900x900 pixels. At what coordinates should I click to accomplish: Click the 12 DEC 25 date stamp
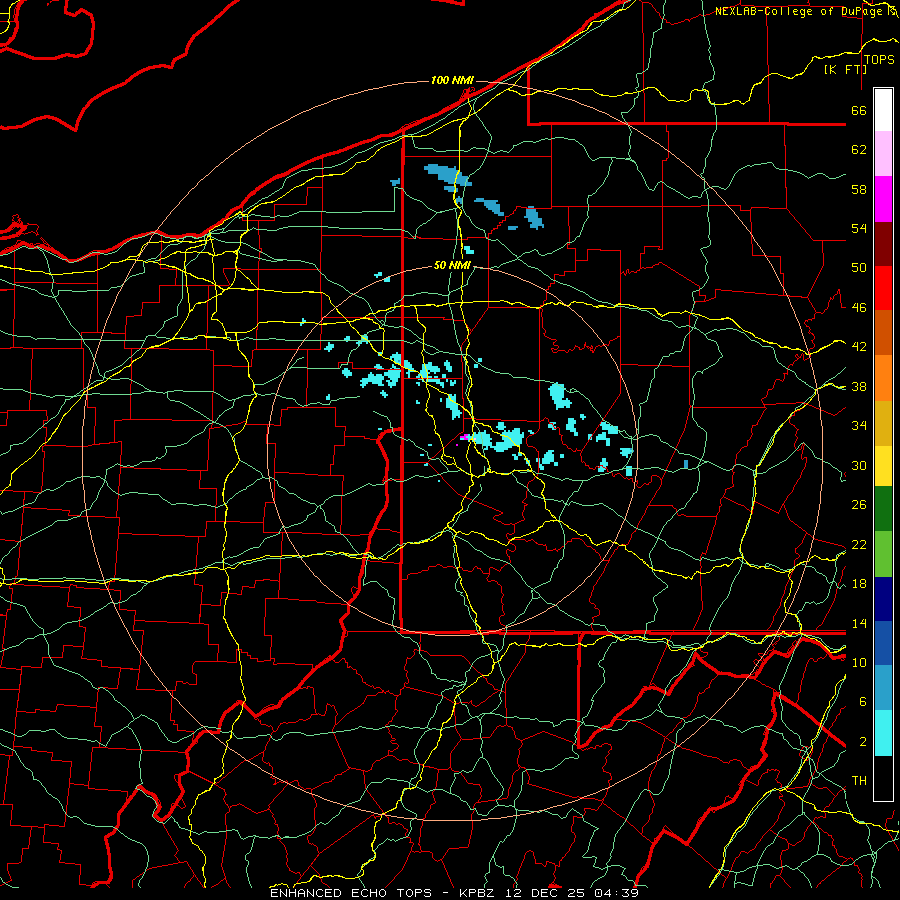(x=546, y=893)
